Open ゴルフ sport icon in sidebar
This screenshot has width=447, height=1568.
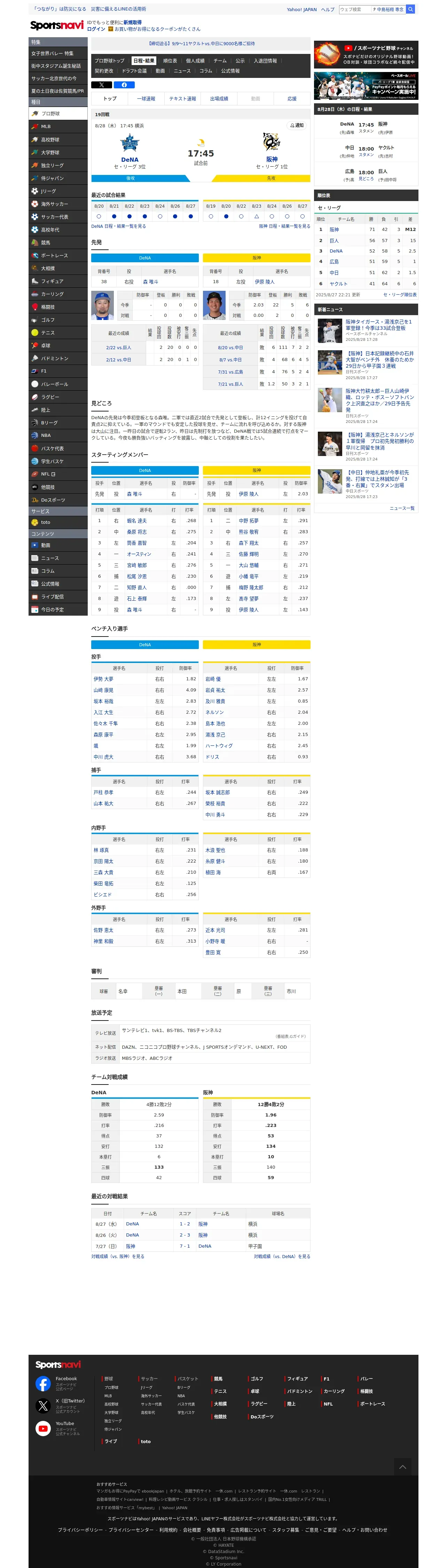click(35, 320)
